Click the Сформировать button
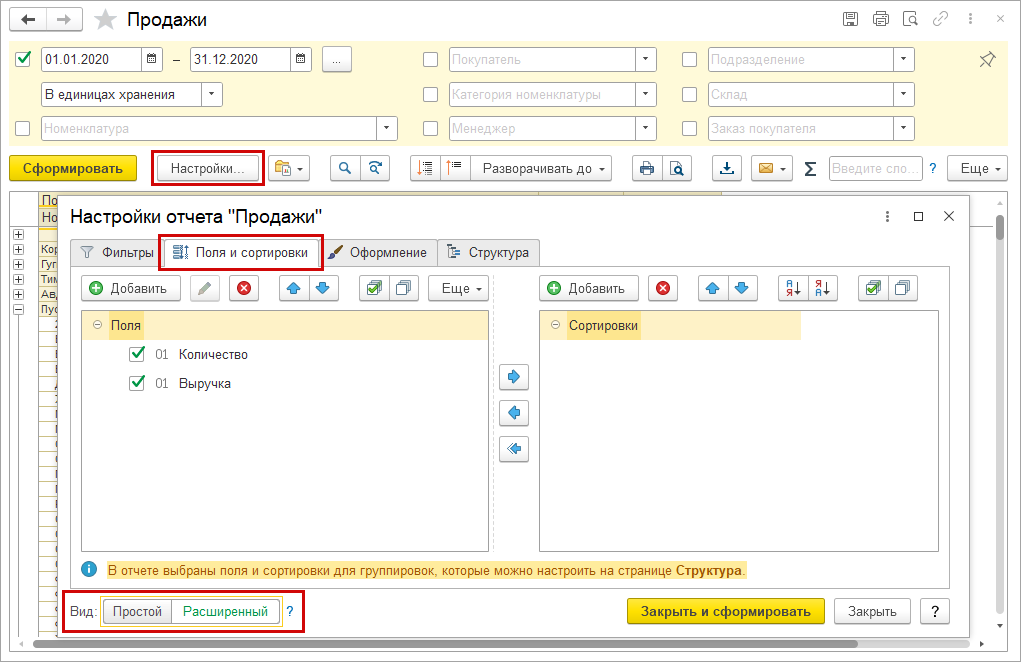The height and width of the screenshot is (662, 1021). point(73,168)
